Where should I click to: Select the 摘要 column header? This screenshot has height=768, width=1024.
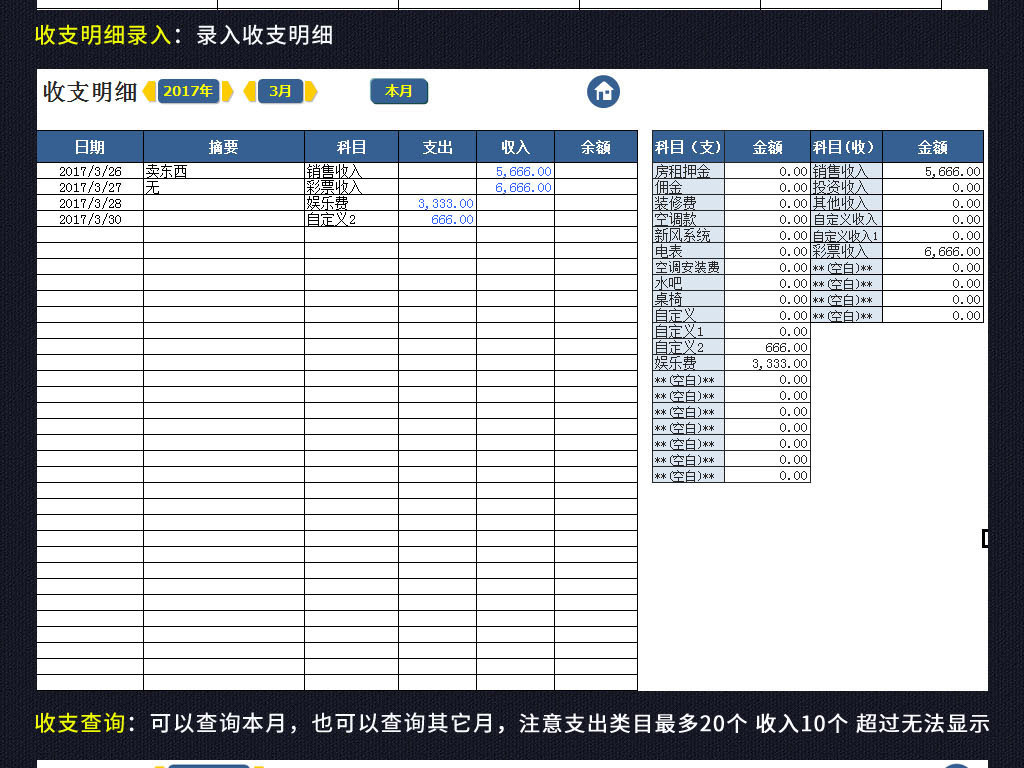pyautogui.click(x=224, y=147)
